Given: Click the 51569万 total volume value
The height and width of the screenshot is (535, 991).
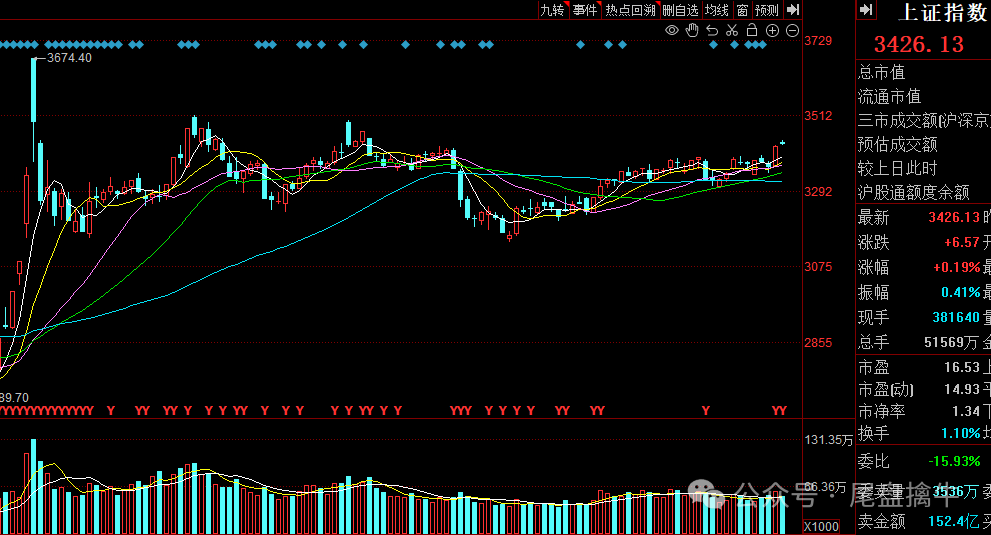Looking at the screenshot, I should point(952,342).
